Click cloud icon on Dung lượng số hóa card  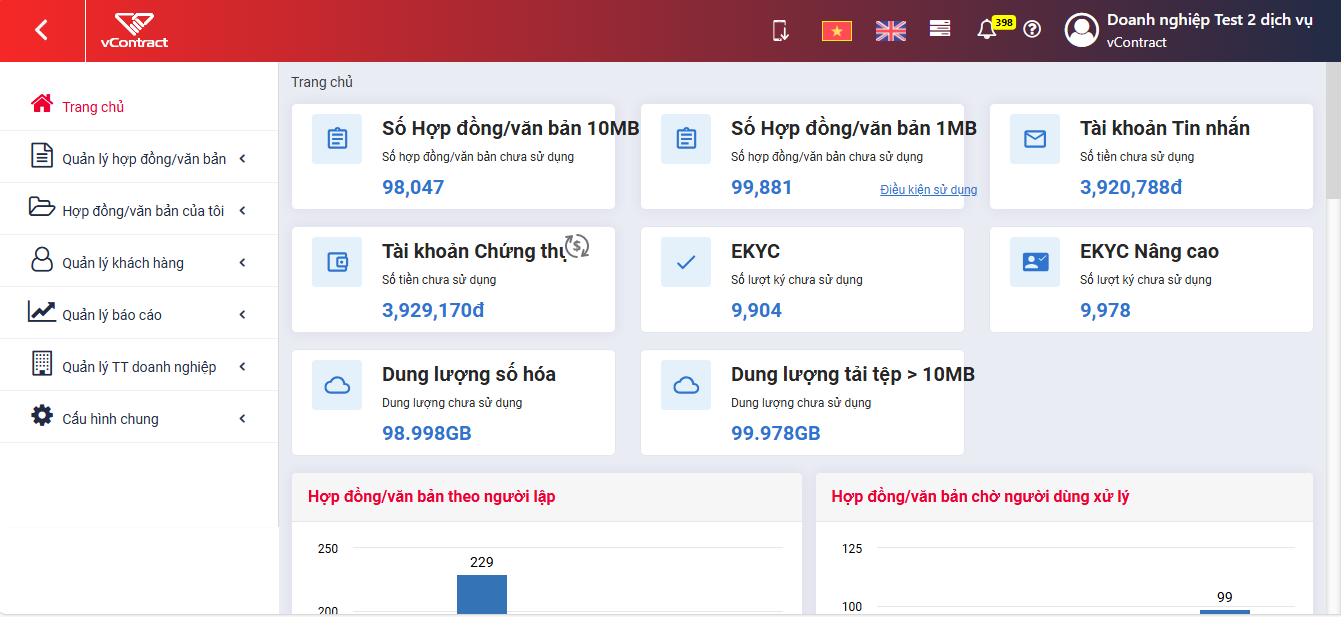tap(337, 385)
